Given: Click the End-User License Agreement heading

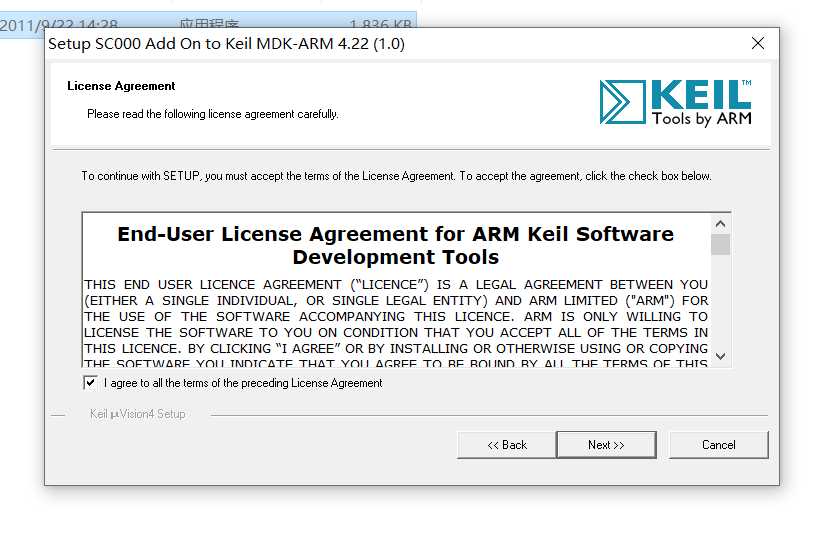Looking at the screenshot, I should 395,245.
